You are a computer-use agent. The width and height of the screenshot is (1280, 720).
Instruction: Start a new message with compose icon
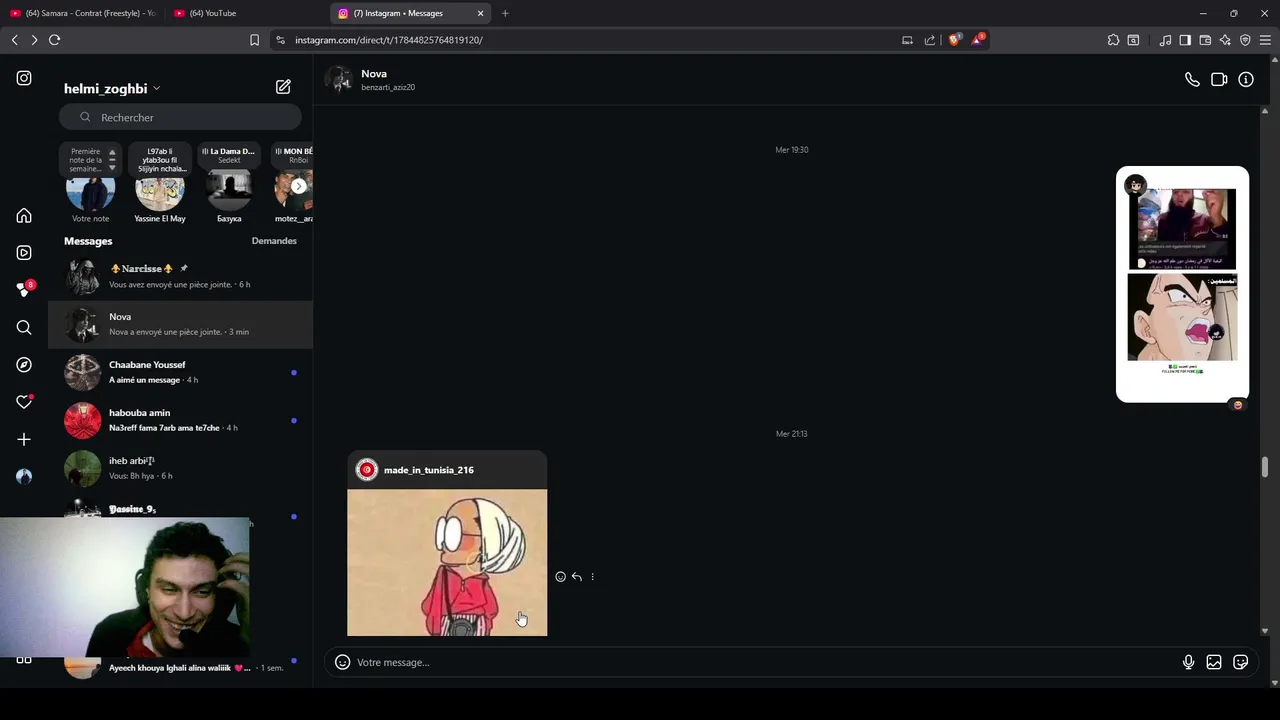pos(283,87)
